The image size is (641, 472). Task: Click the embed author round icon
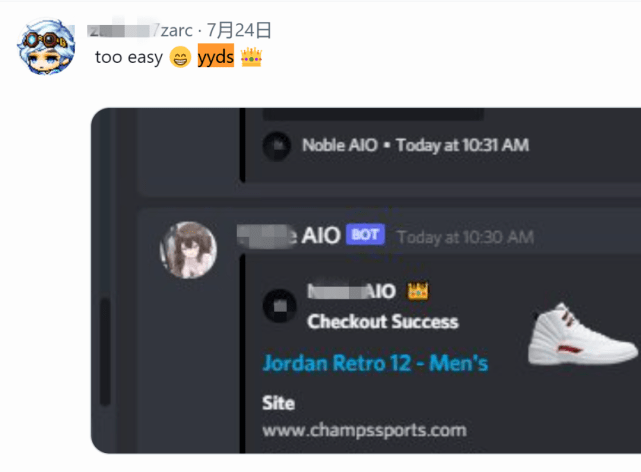280,306
